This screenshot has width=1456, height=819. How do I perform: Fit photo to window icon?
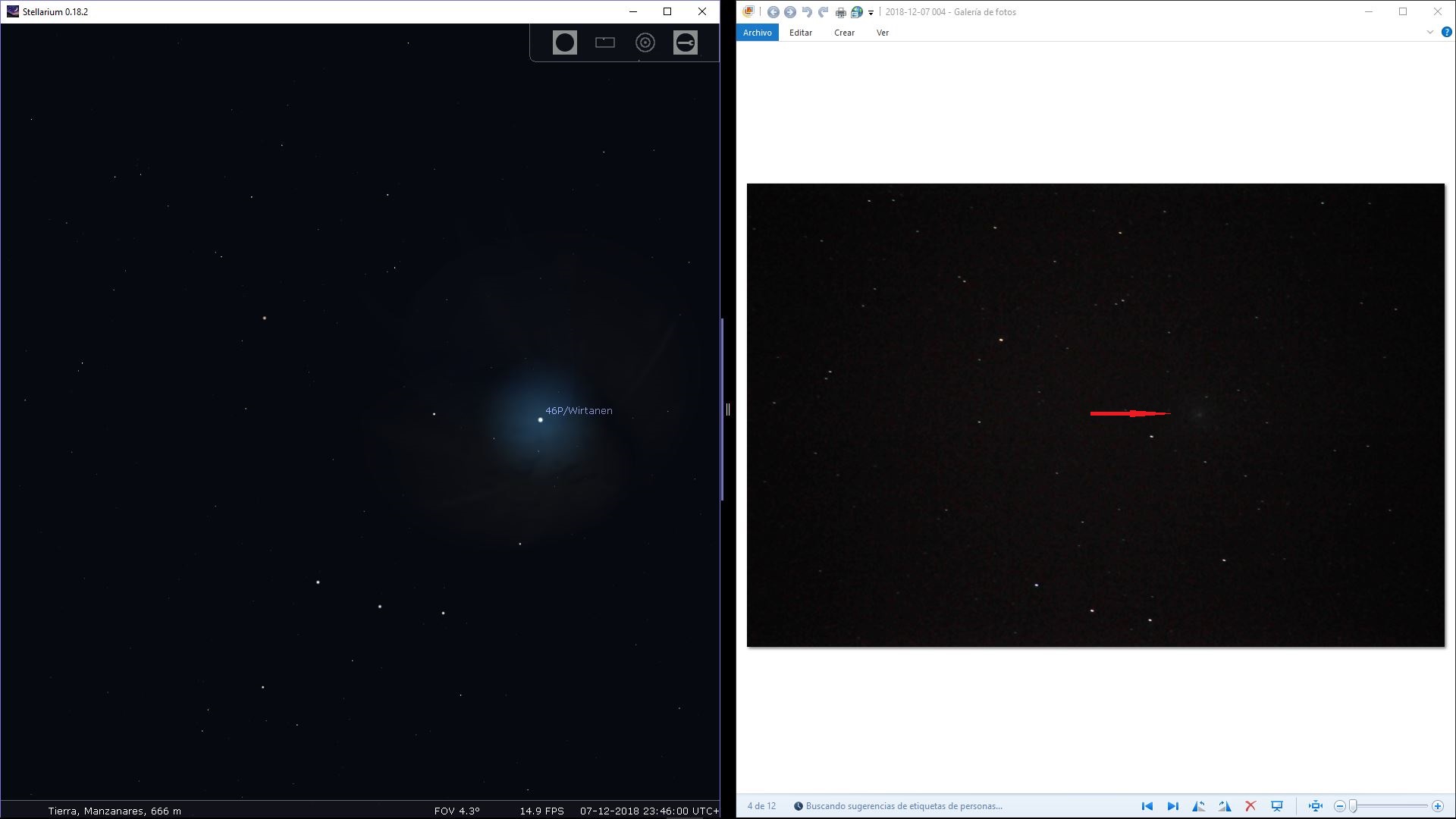pyautogui.click(x=1316, y=806)
